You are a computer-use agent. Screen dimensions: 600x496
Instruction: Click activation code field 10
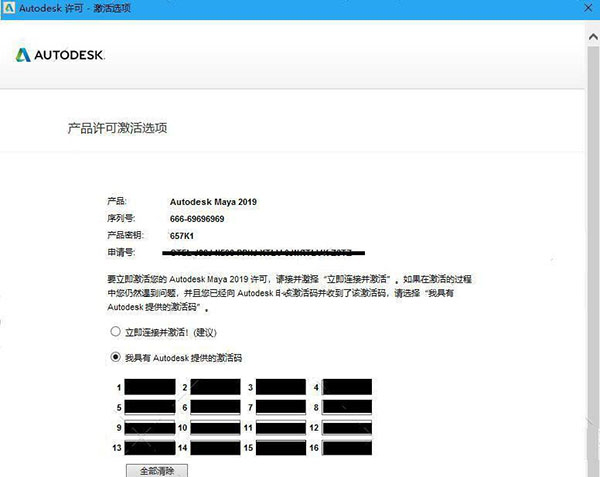[215, 427]
